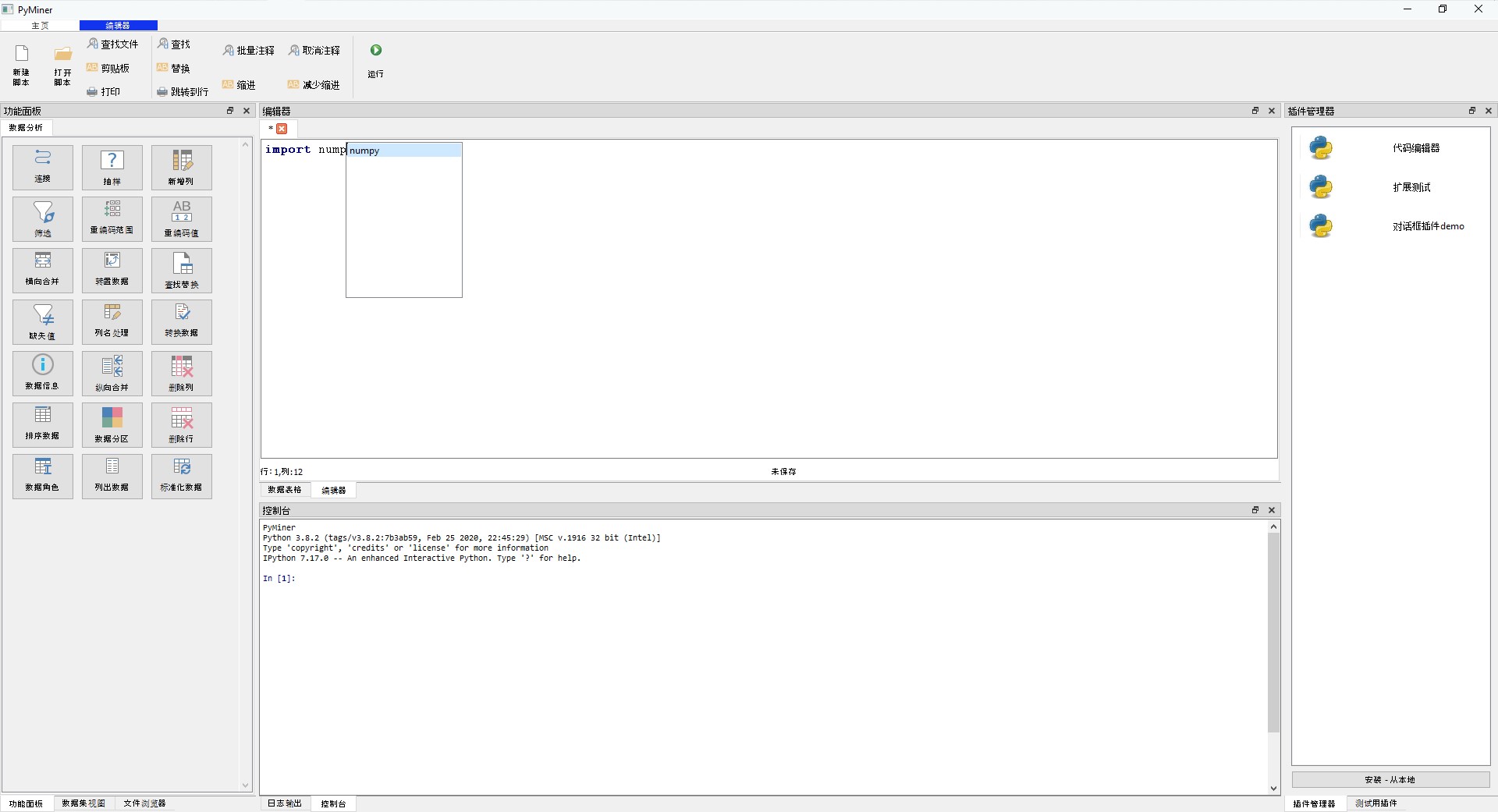Screen dimensions: 1498x812
Task: Click the 新增列 add column icon
Action: [x=182, y=167]
